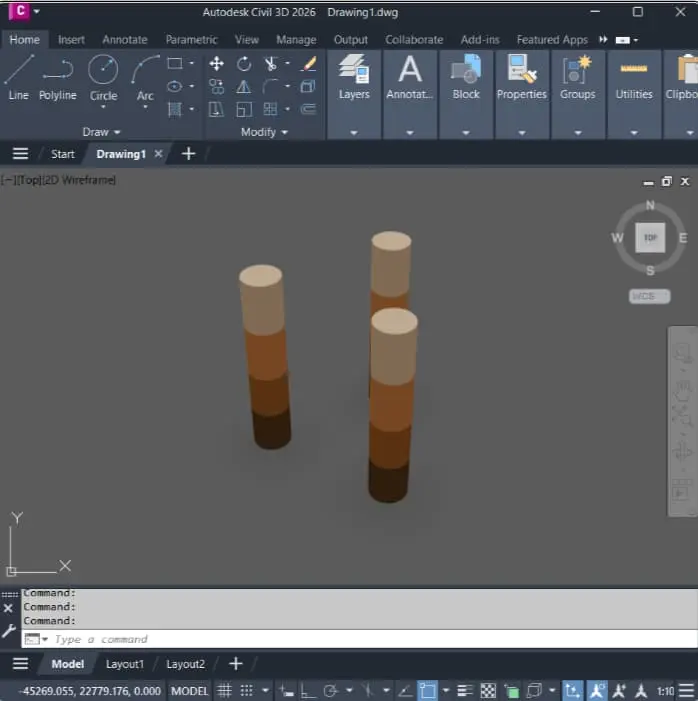Screen dimensions: 698x701
Task: Click the command line customize wrench icon
Action: pos(8,631)
